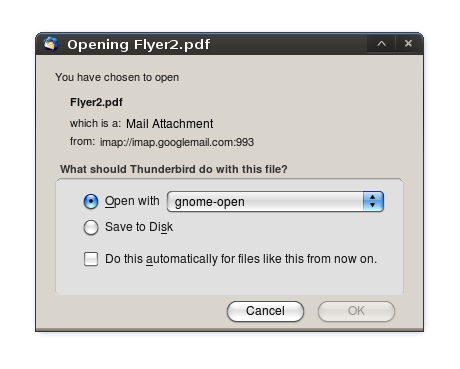Click the which is a: label
The width and height of the screenshot is (460, 369).
95,123
